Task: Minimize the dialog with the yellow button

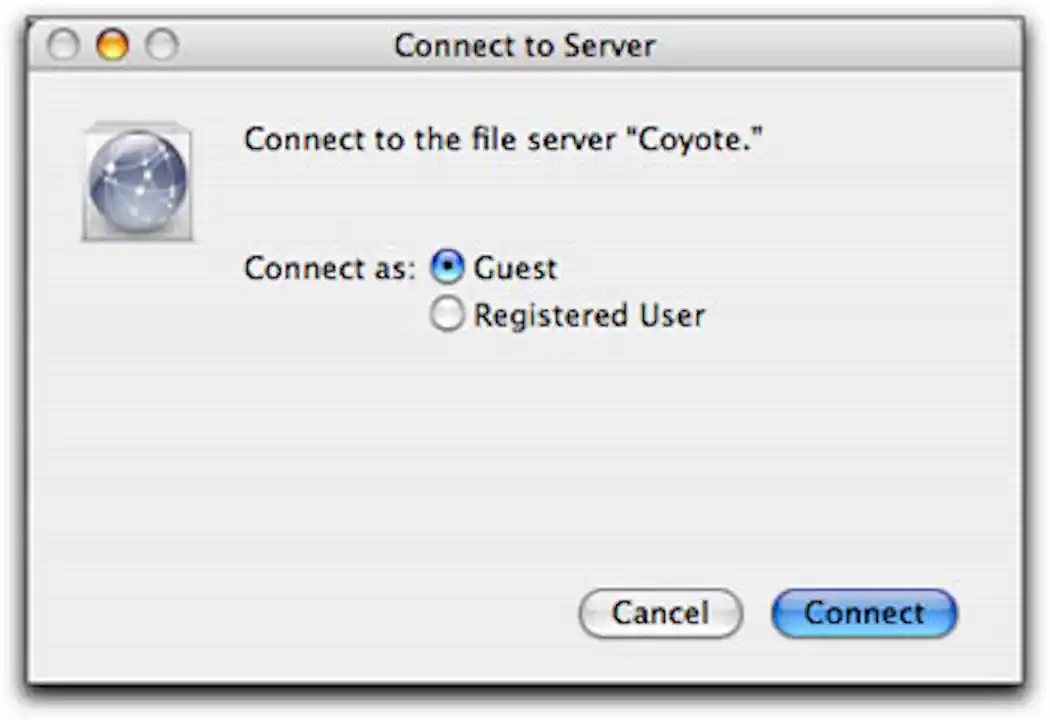Action: pos(112,45)
